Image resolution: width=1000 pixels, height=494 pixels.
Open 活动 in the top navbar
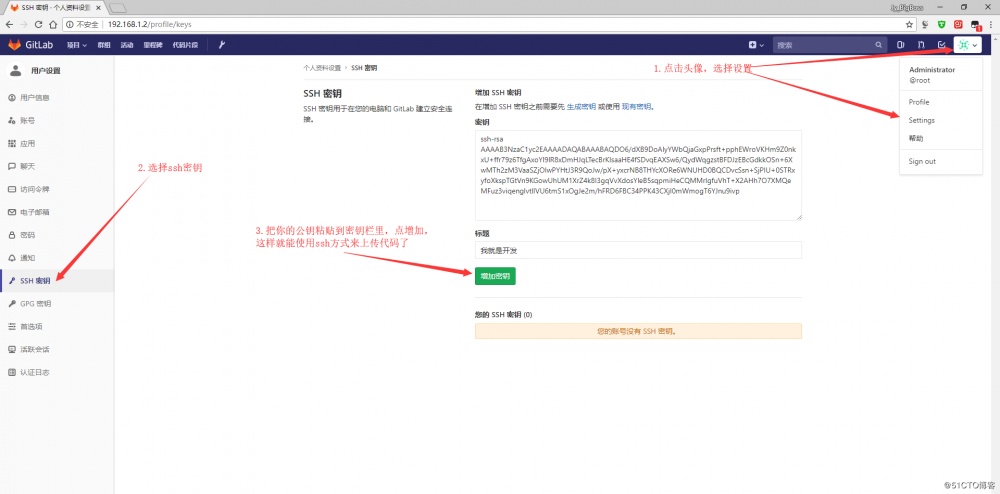127,45
